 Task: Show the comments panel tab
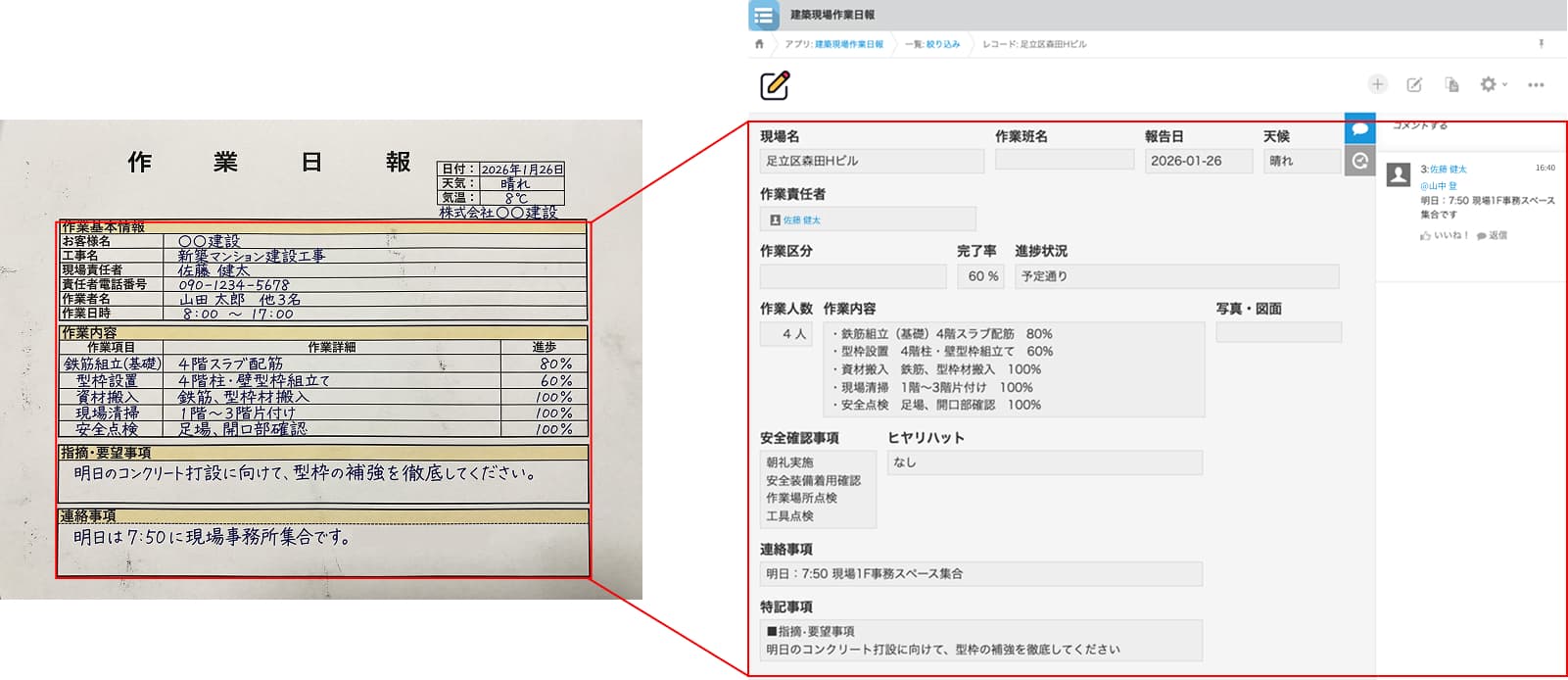click(1360, 128)
